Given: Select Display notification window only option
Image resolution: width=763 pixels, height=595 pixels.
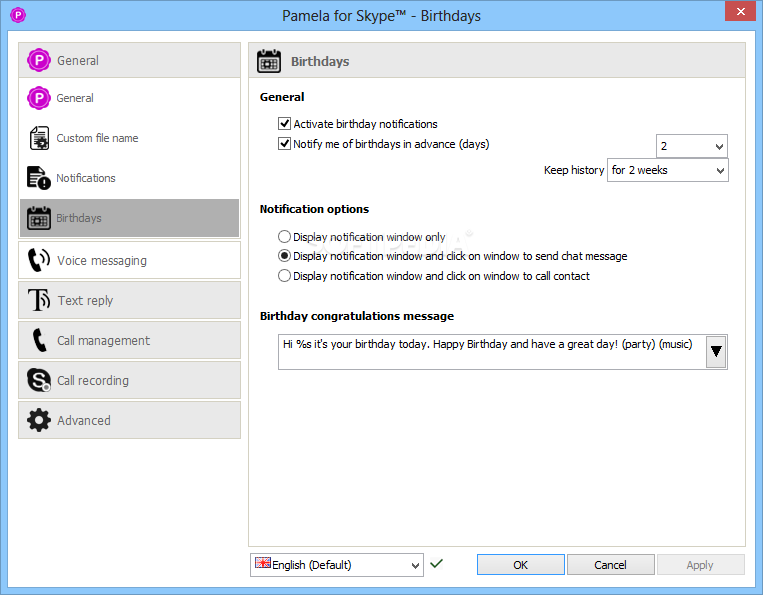Looking at the screenshot, I should 285,237.
